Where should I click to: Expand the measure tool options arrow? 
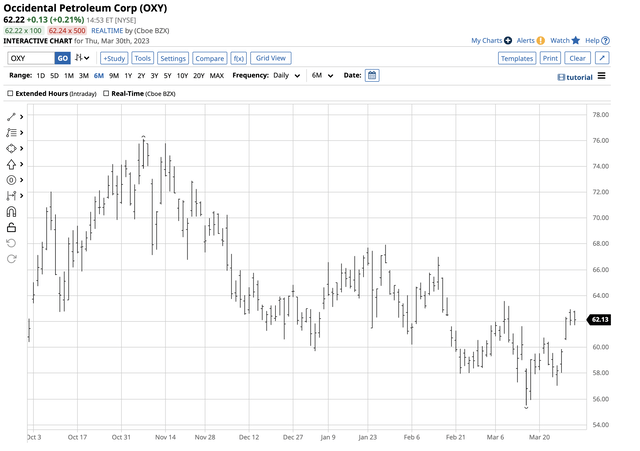(21, 196)
